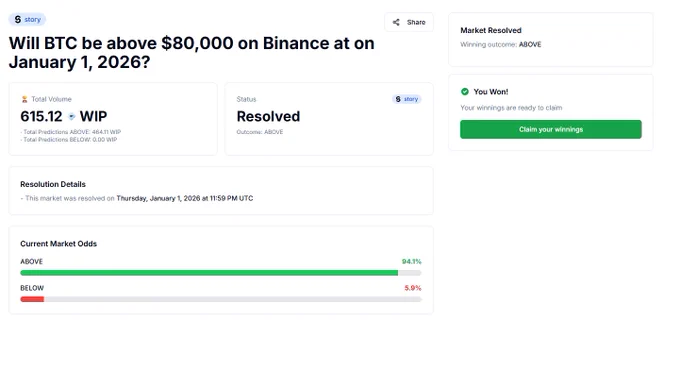Click the green checkmark next to You Won!
Viewport: 680px width, 388px height.
tap(465, 91)
